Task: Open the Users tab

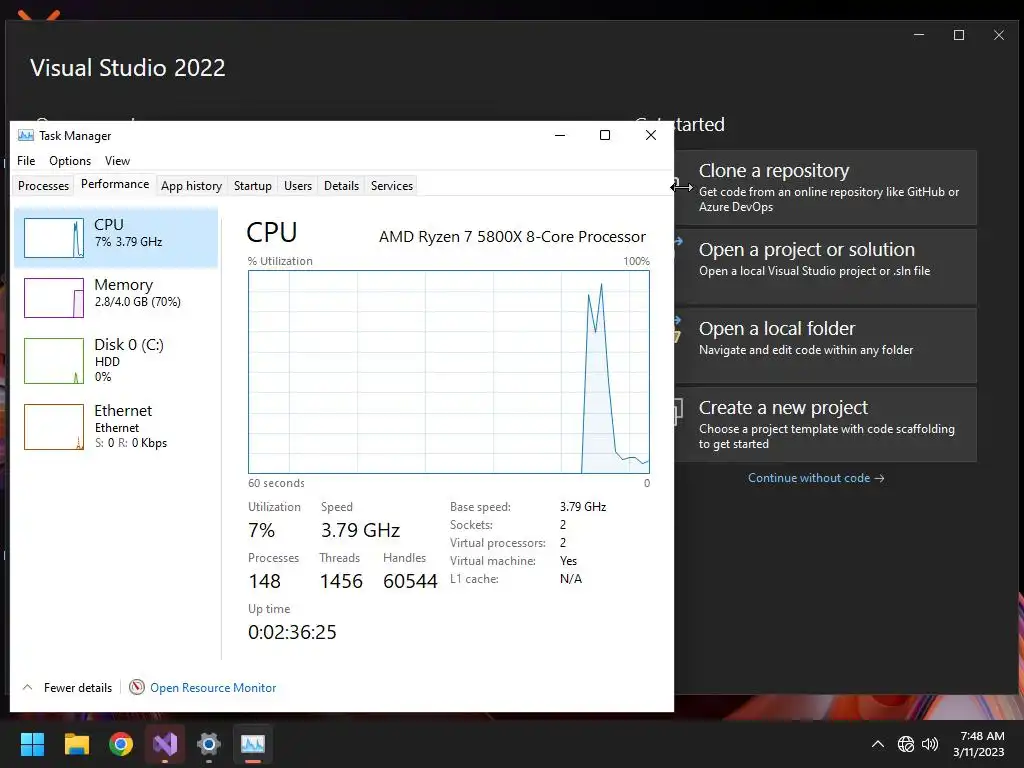Action: [x=298, y=185]
